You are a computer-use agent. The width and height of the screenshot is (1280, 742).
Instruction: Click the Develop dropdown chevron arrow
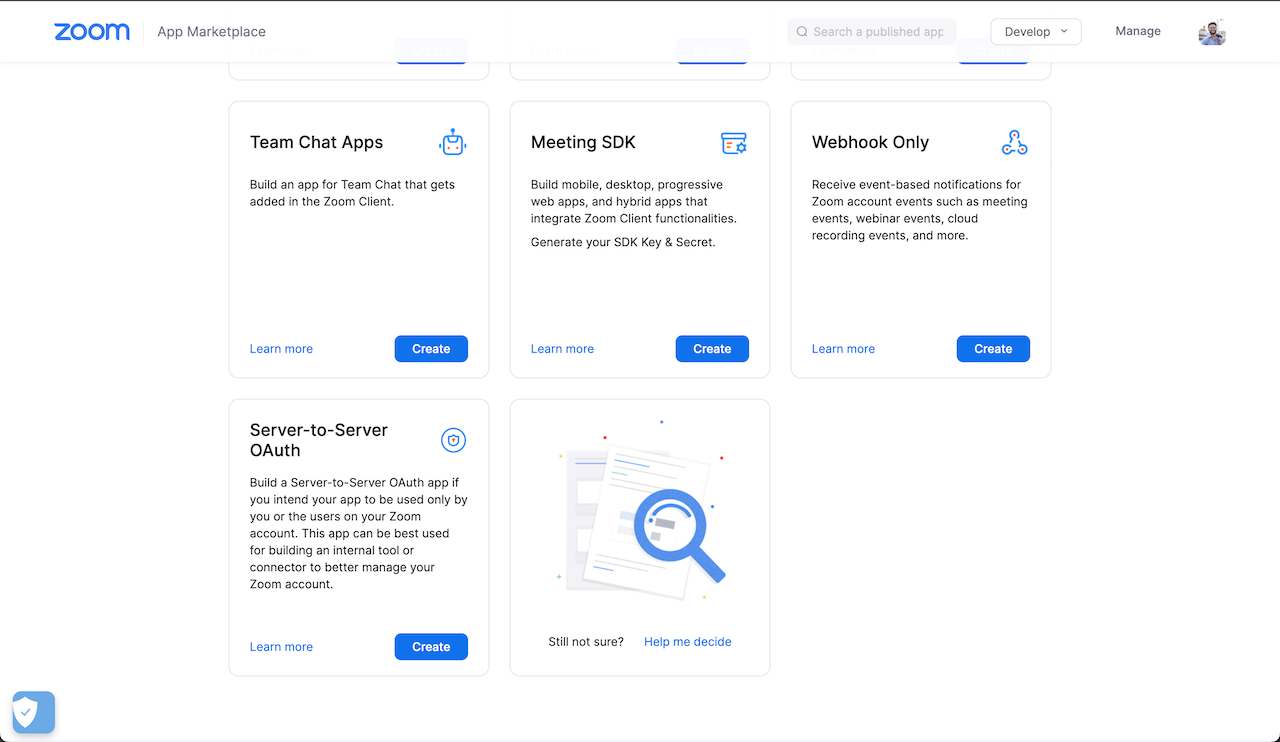[x=1064, y=31]
